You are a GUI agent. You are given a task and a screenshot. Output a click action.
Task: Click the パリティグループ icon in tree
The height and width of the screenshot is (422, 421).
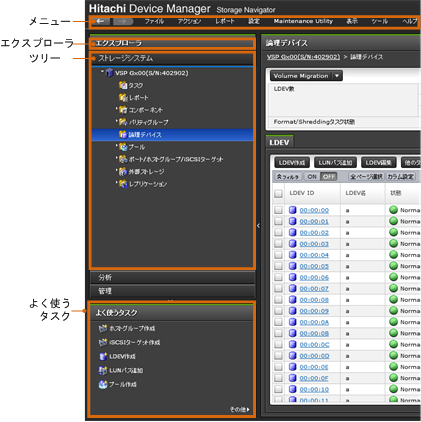point(123,122)
